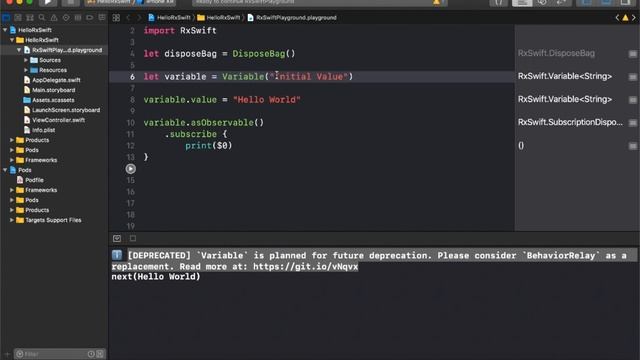This screenshot has height=360, width=640.
Task: Collapse the RxSwiftPlay...d.playground item
Action: 19,50
